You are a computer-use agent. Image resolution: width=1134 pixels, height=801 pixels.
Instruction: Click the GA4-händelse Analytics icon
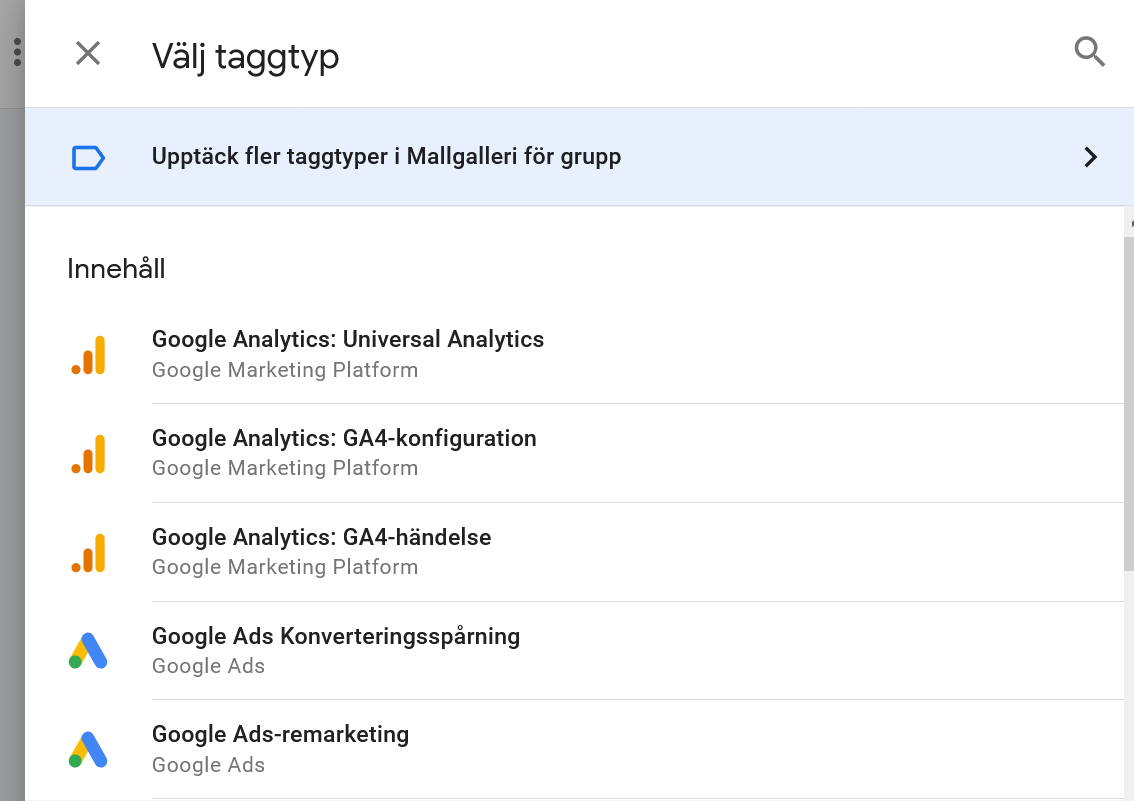coord(89,552)
